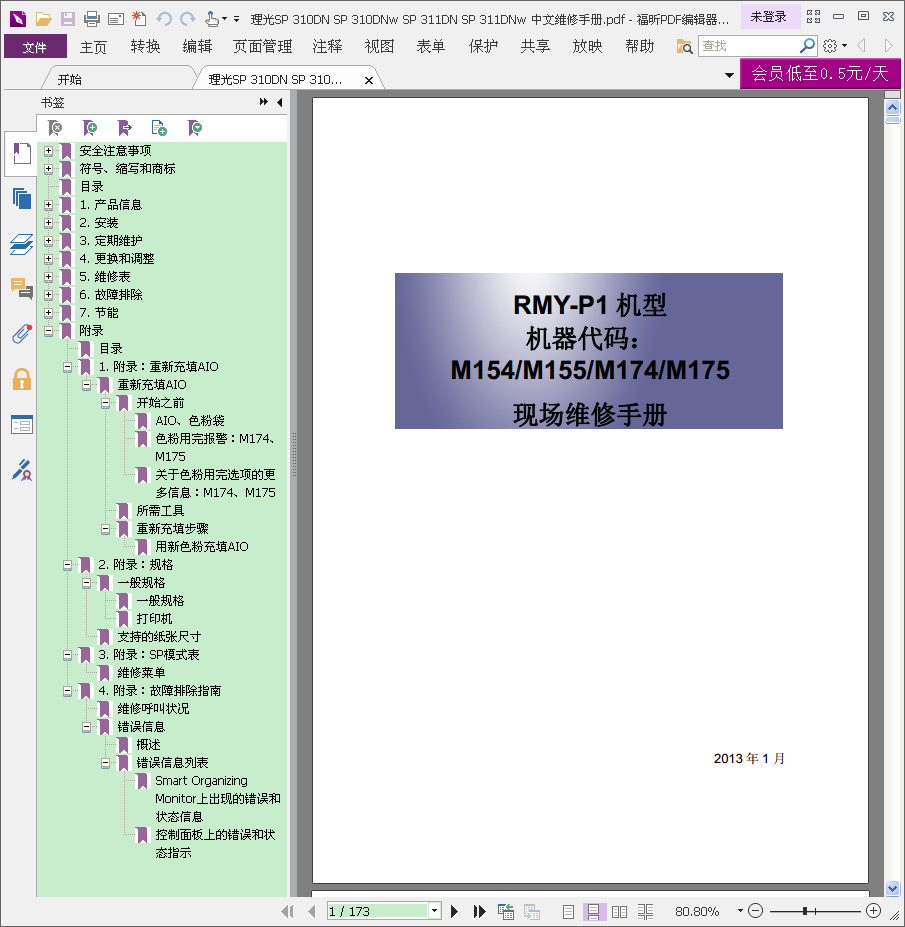Open the quick access toolbar customize arrow
This screenshot has height=927, width=905.
(236, 19)
